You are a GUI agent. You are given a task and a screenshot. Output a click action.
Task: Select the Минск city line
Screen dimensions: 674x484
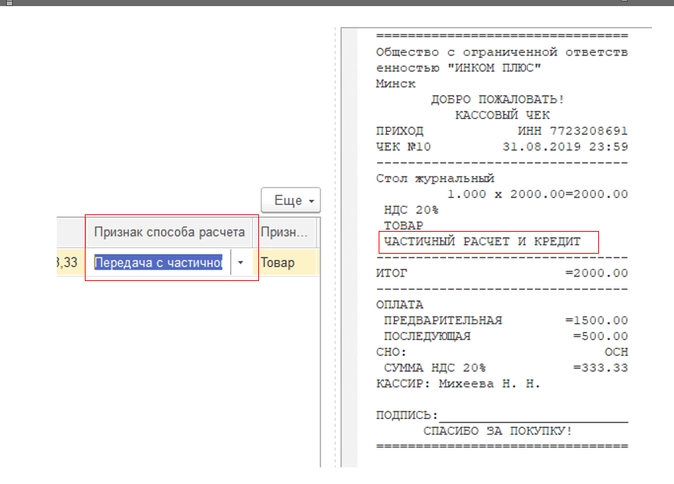pos(395,84)
